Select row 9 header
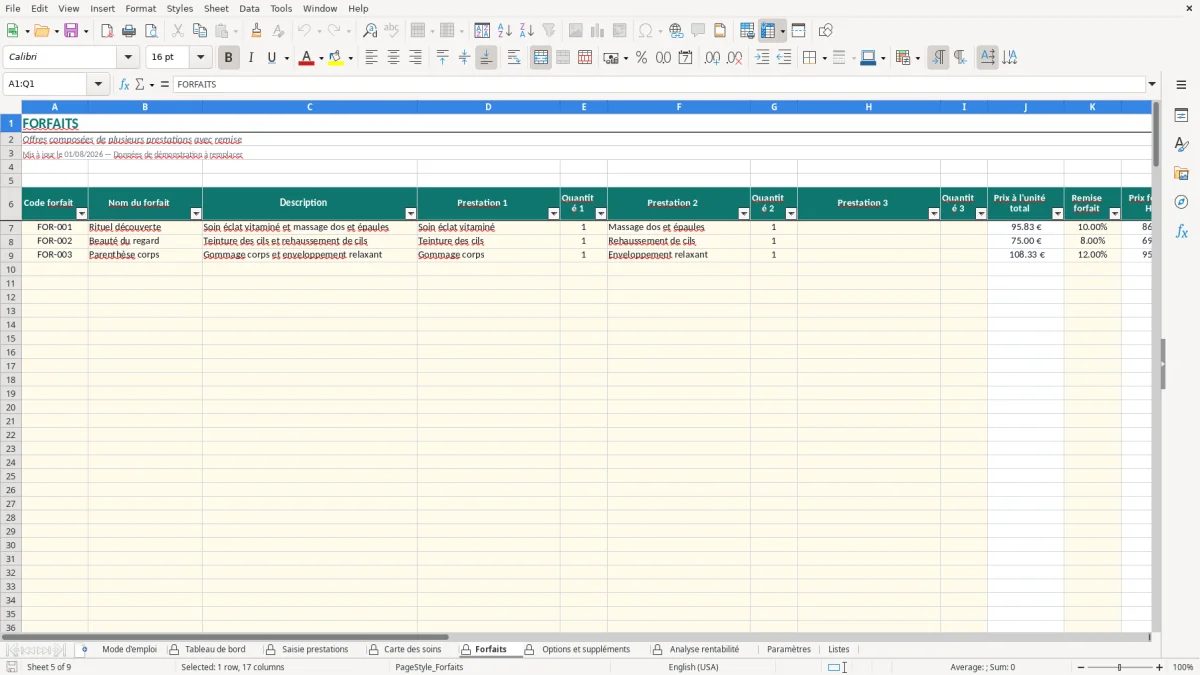 tap(11, 255)
